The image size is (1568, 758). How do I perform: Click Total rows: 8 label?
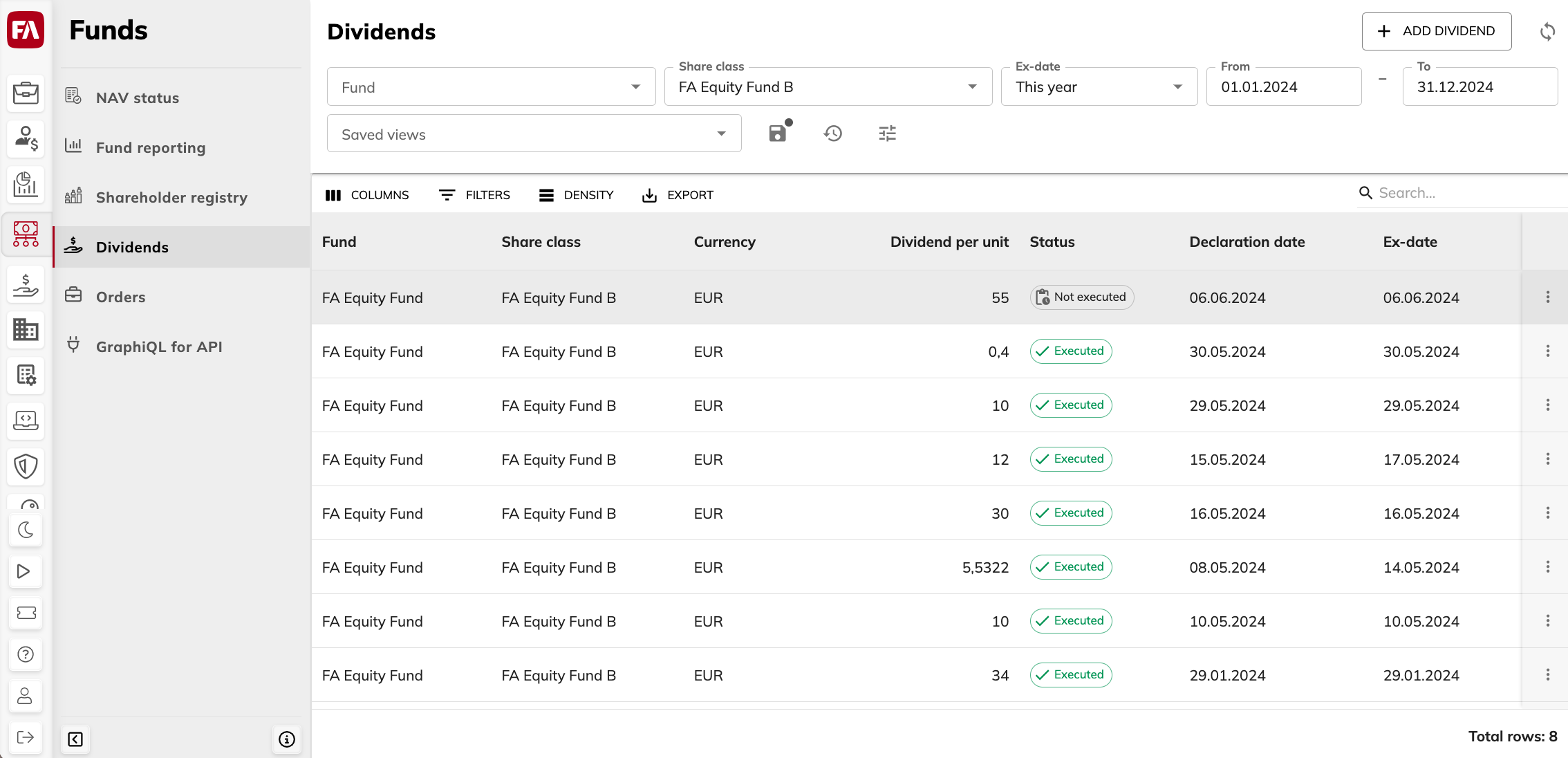tap(1513, 736)
